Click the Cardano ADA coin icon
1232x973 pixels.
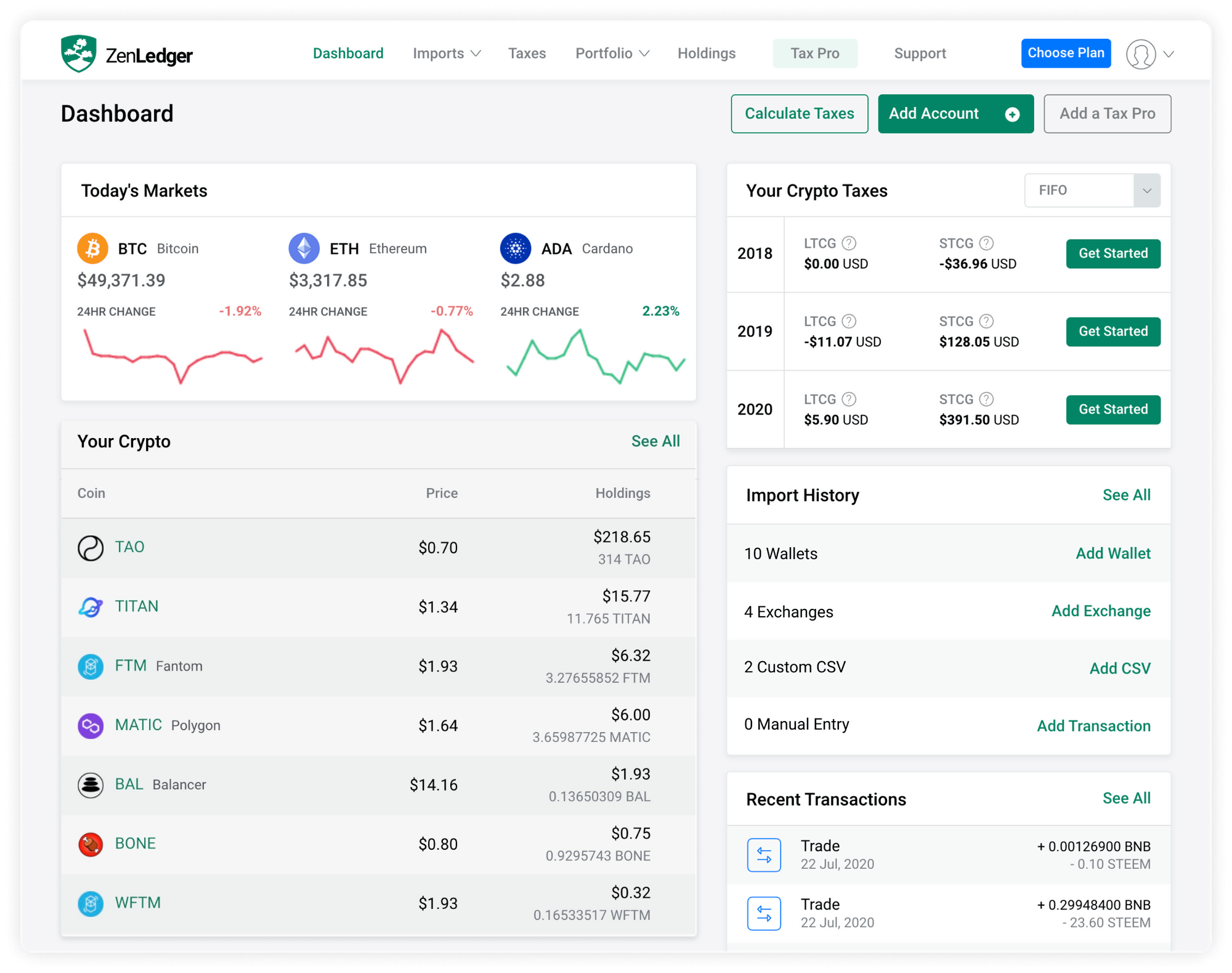coord(516,248)
